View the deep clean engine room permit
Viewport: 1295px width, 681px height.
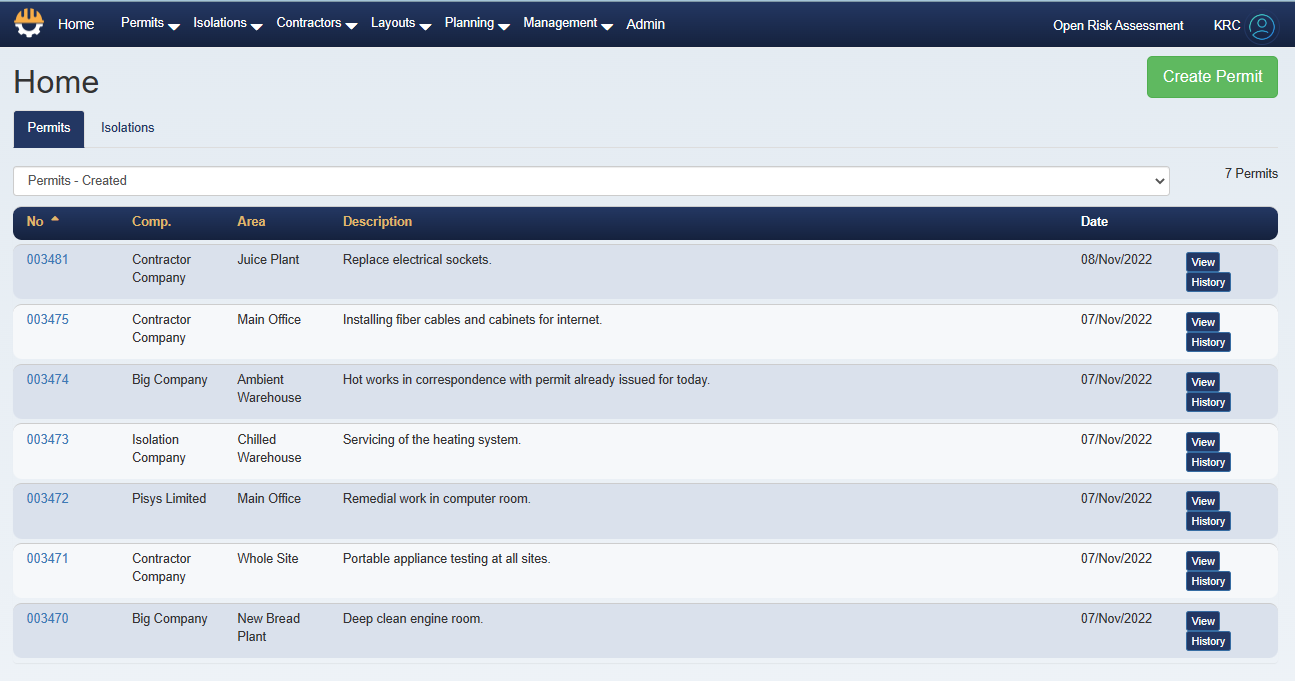(x=1203, y=621)
